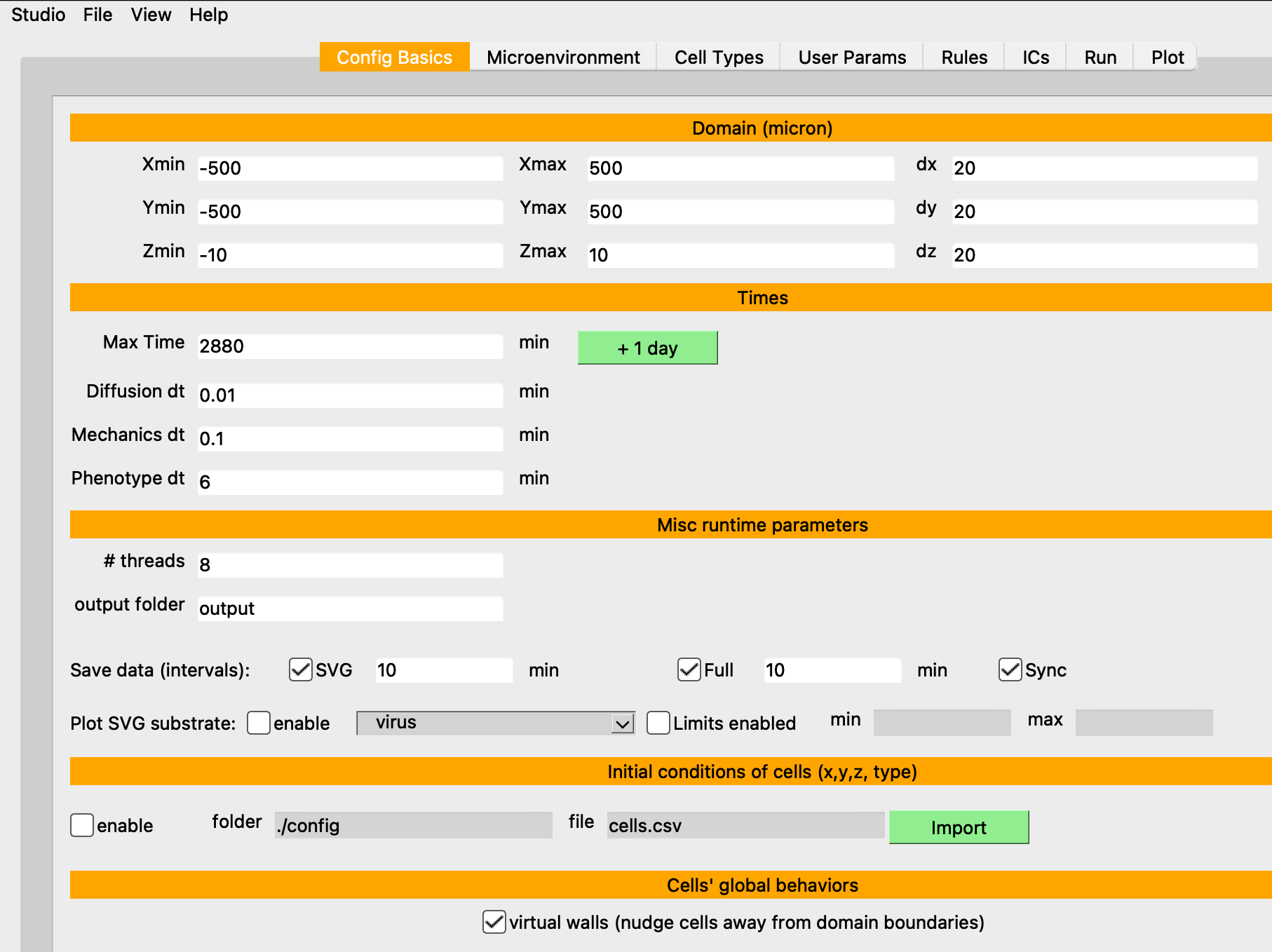
Task: Click the Xmin input field
Action: [350, 168]
